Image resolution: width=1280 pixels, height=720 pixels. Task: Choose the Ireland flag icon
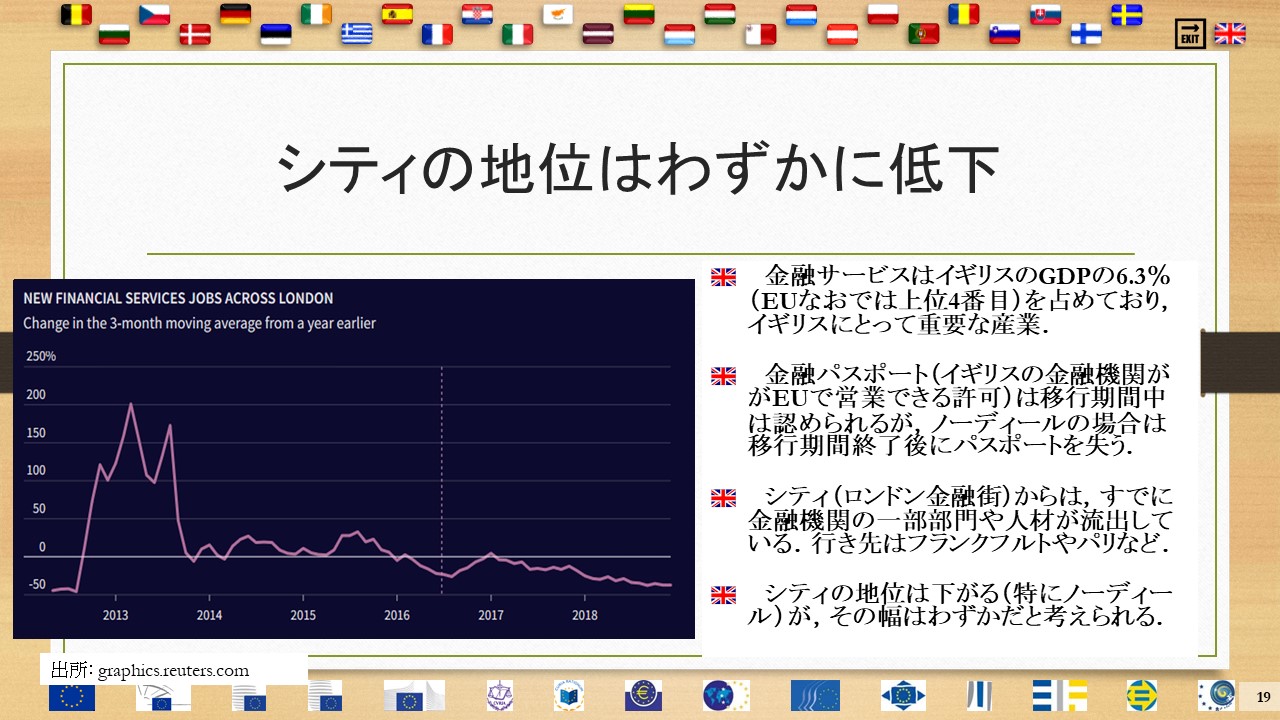pyautogui.click(x=316, y=14)
